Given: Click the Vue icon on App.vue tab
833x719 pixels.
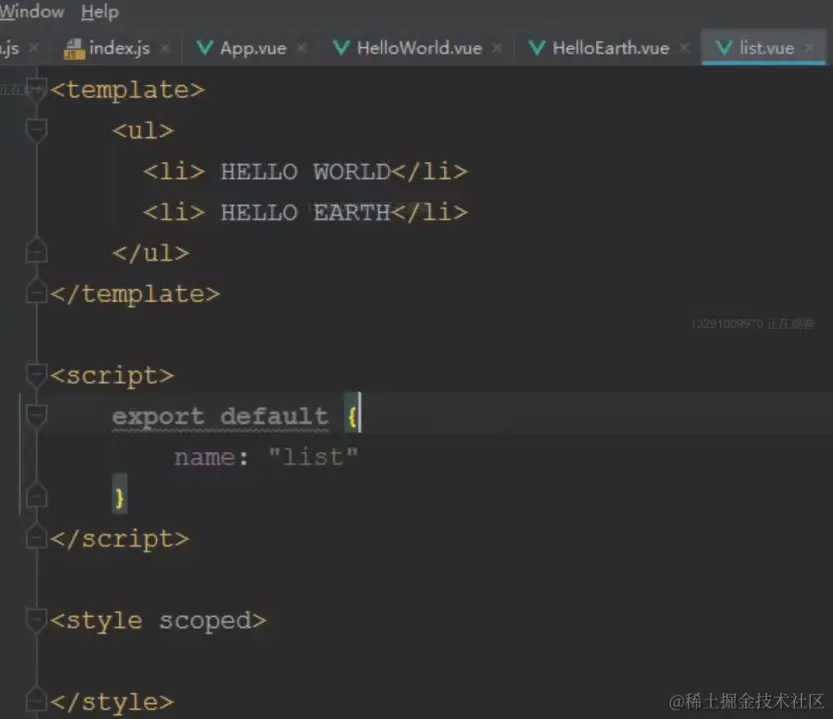Looking at the screenshot, I should click(205, 48).
